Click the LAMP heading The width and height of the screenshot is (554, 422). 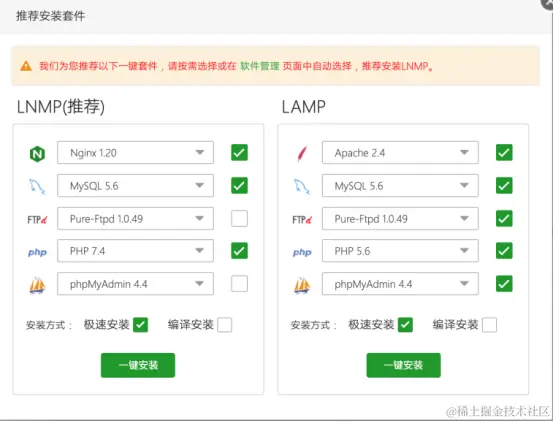coord(303,107)
